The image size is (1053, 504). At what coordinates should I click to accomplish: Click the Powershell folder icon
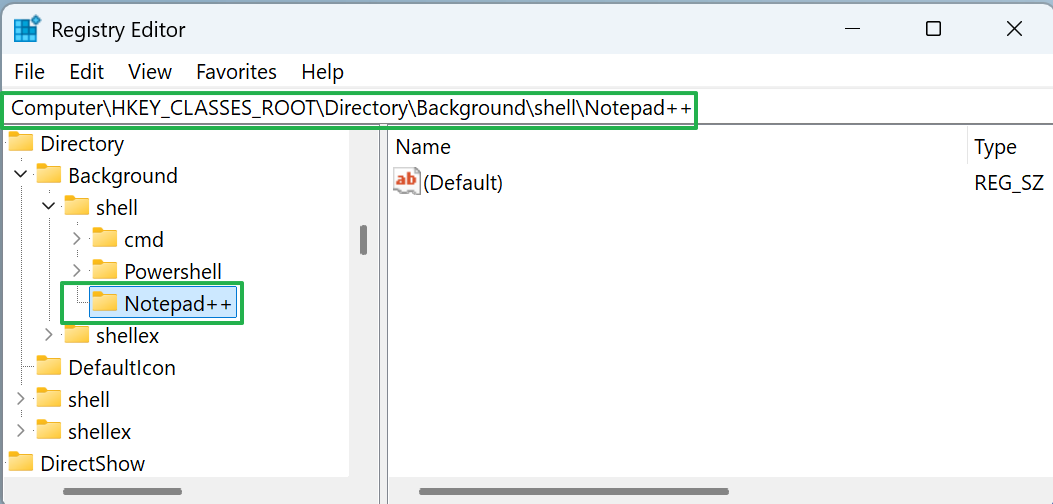pyautogui.click(x=105, y=270)
